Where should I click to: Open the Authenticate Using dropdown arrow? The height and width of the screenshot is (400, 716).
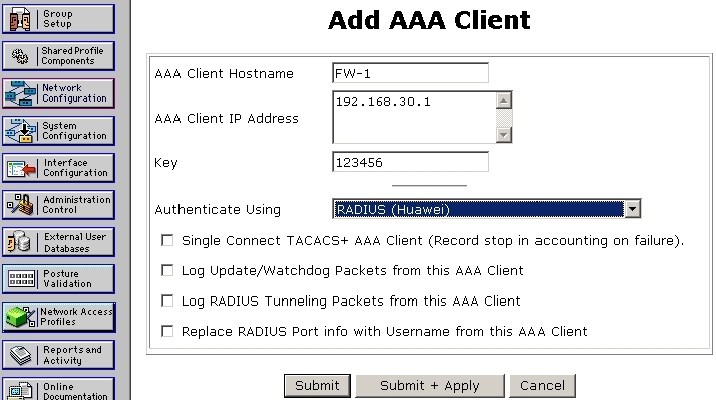tap(632, 209)
